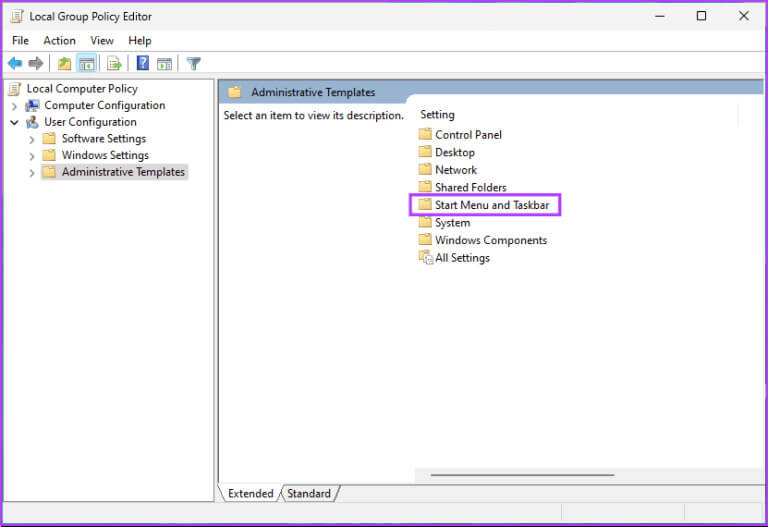Click the Software Settings folder icon
Image resolution: width=768 pixels, height=527 pixels.
pos(49,139)
